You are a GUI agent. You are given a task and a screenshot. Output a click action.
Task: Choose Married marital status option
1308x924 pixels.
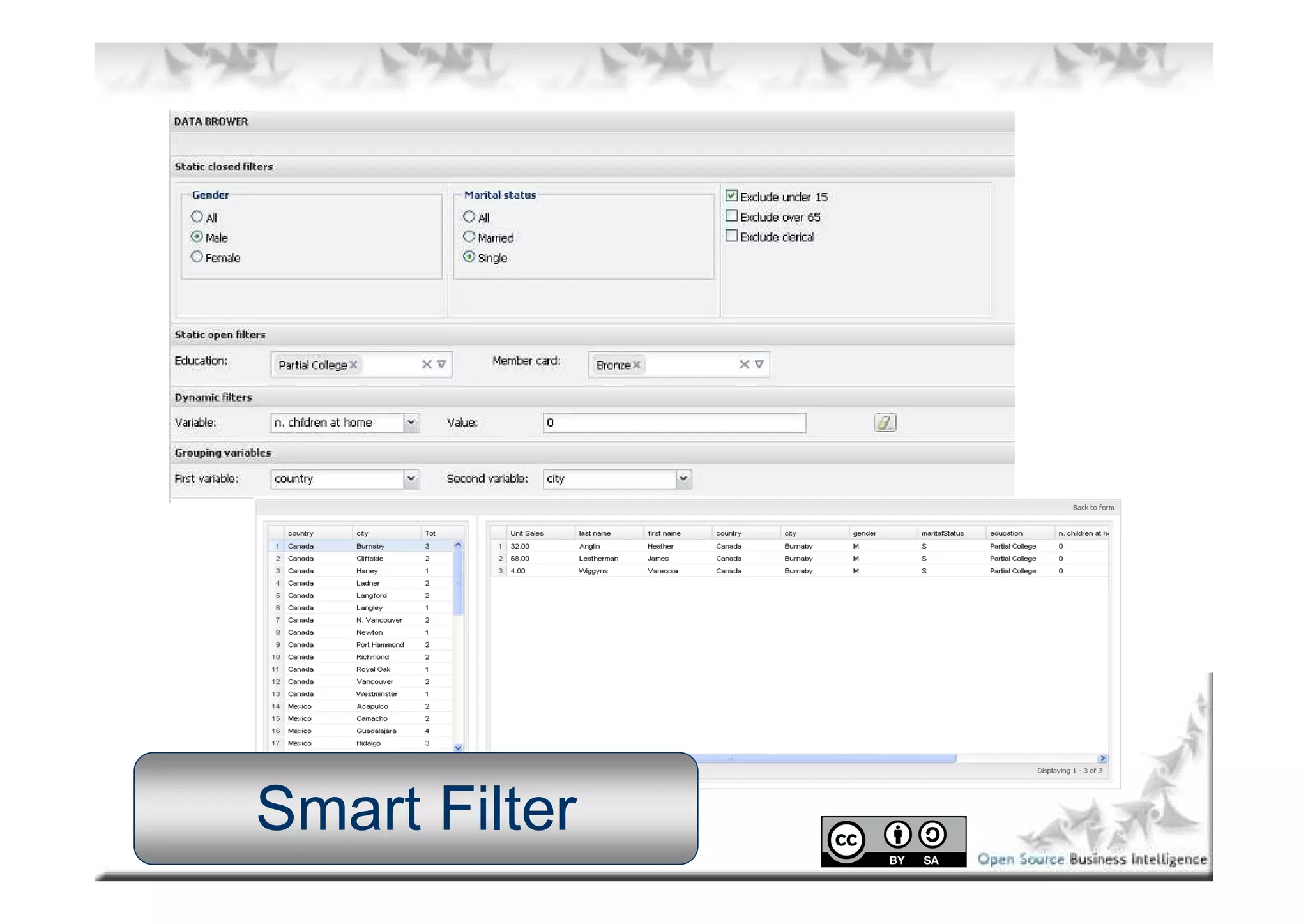point(469,237)
